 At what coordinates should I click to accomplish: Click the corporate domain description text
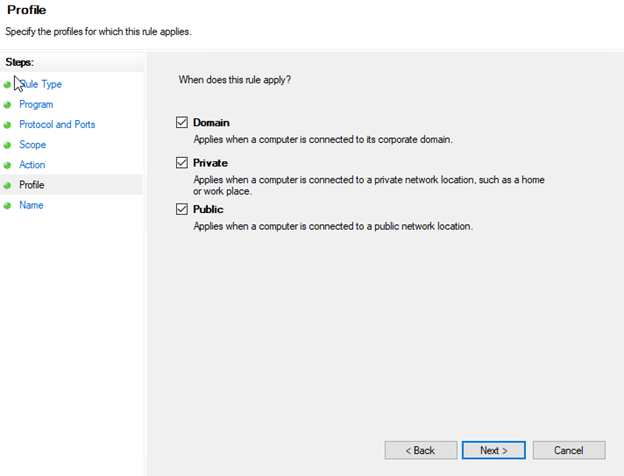(323, 140)
